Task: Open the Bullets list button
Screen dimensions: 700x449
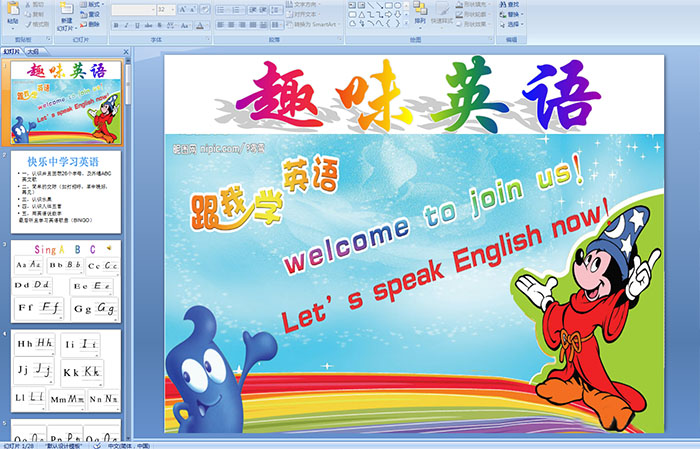Action: pos(222,9)
